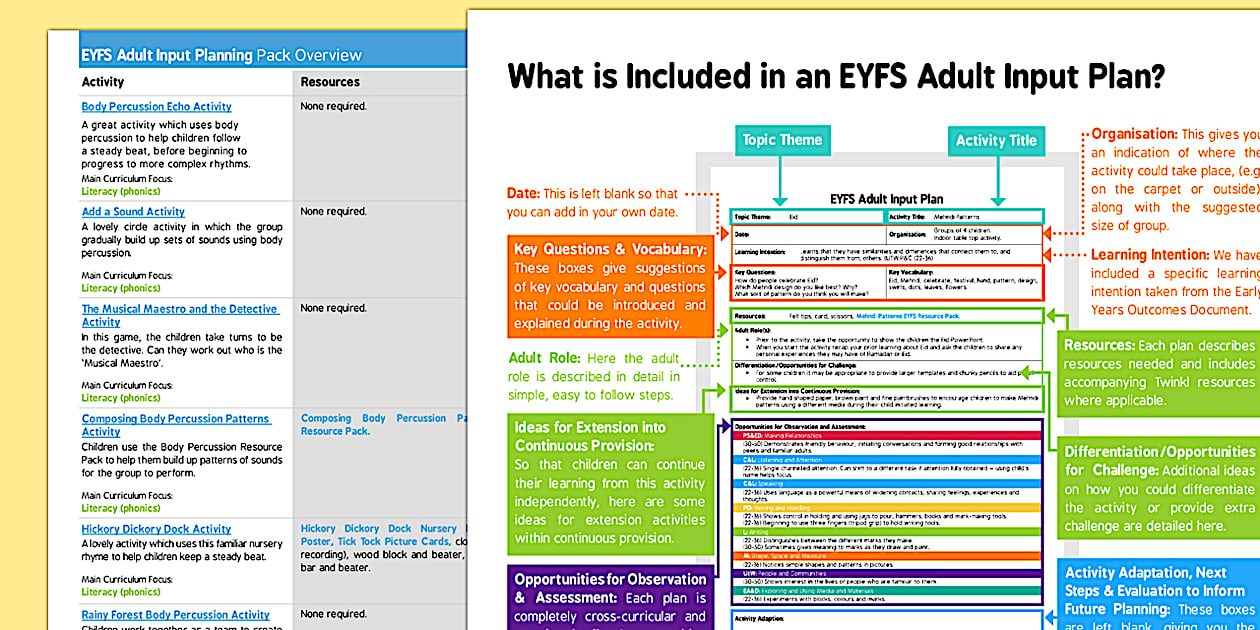Viewport: 1260px width, 630px height.
Task: Open the Add a Sound Activity link
Action: point(133,212)
